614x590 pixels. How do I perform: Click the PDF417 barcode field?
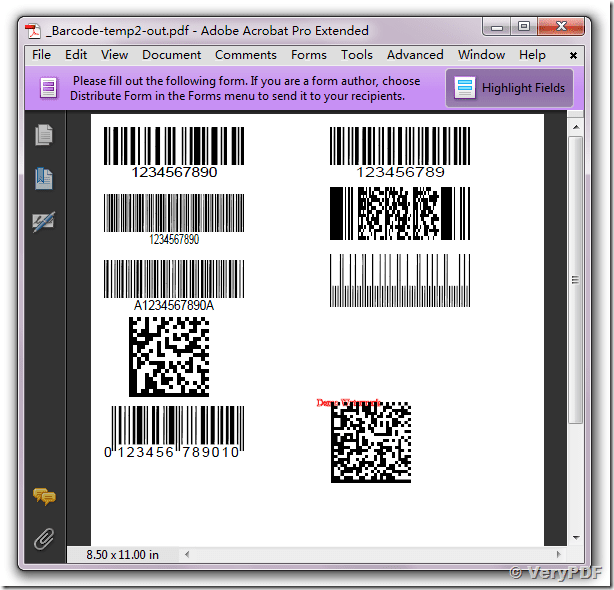(400, 213)
